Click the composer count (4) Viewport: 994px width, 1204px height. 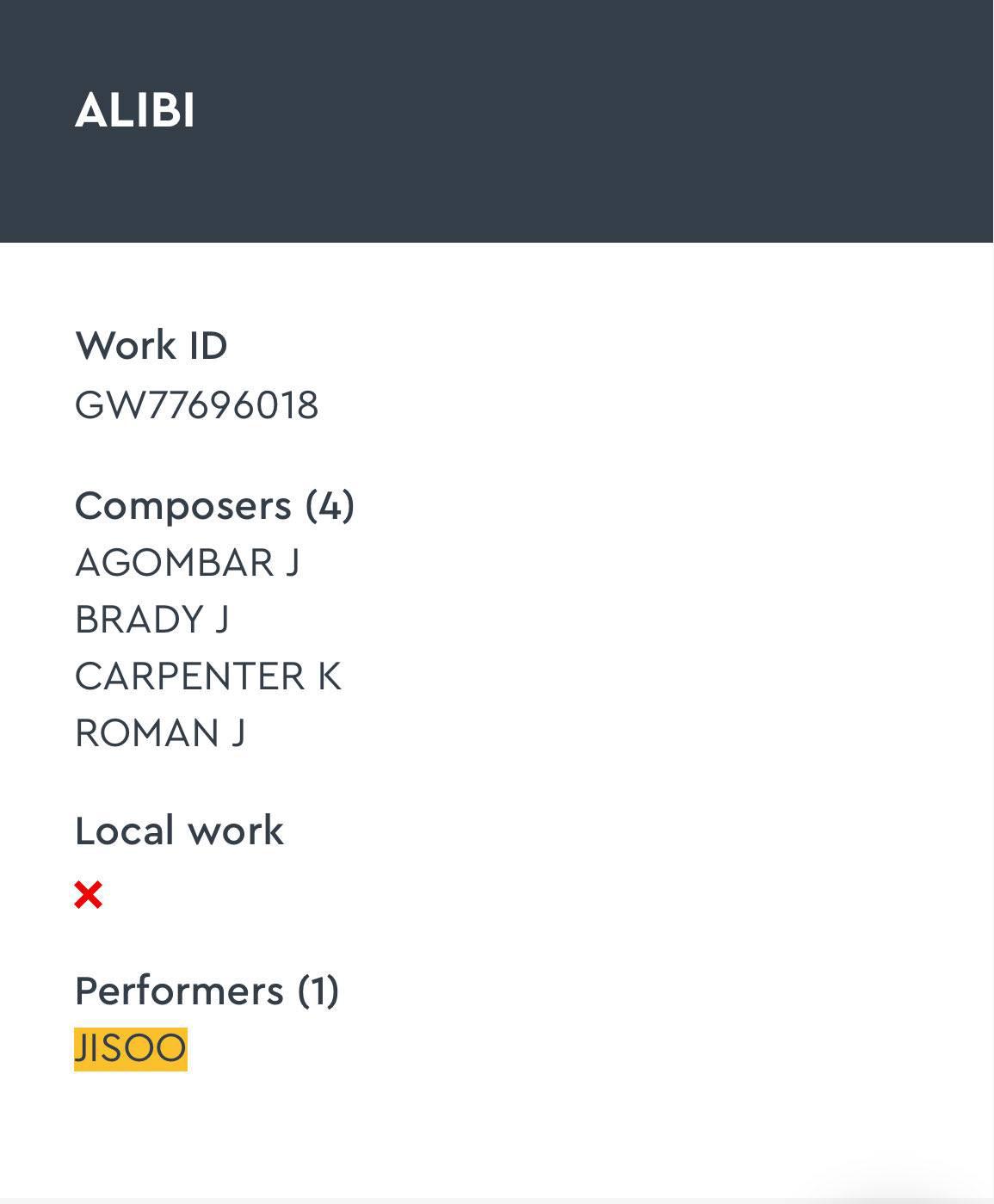click(x=330, y=506)
